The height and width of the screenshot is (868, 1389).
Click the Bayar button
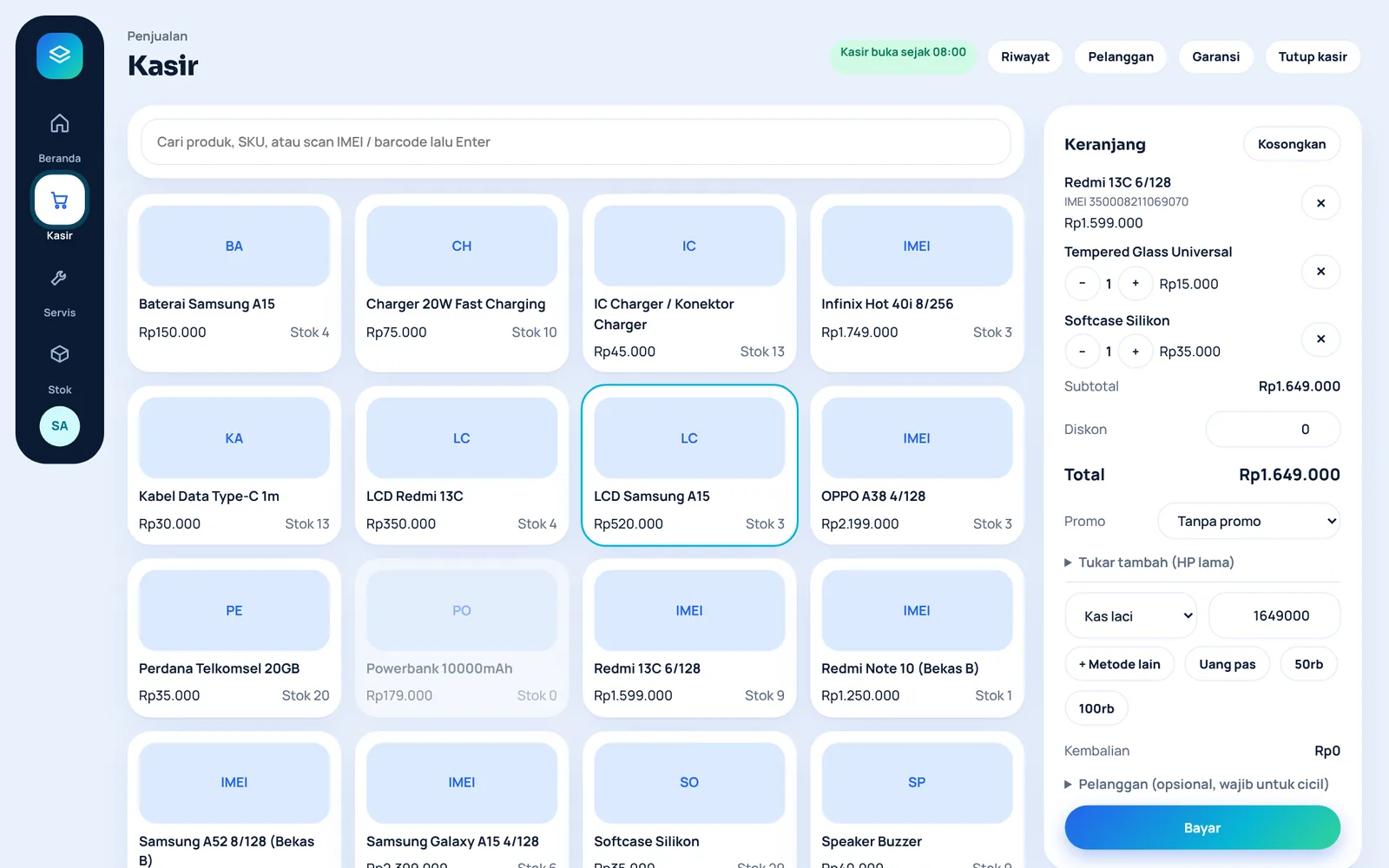1202,828
